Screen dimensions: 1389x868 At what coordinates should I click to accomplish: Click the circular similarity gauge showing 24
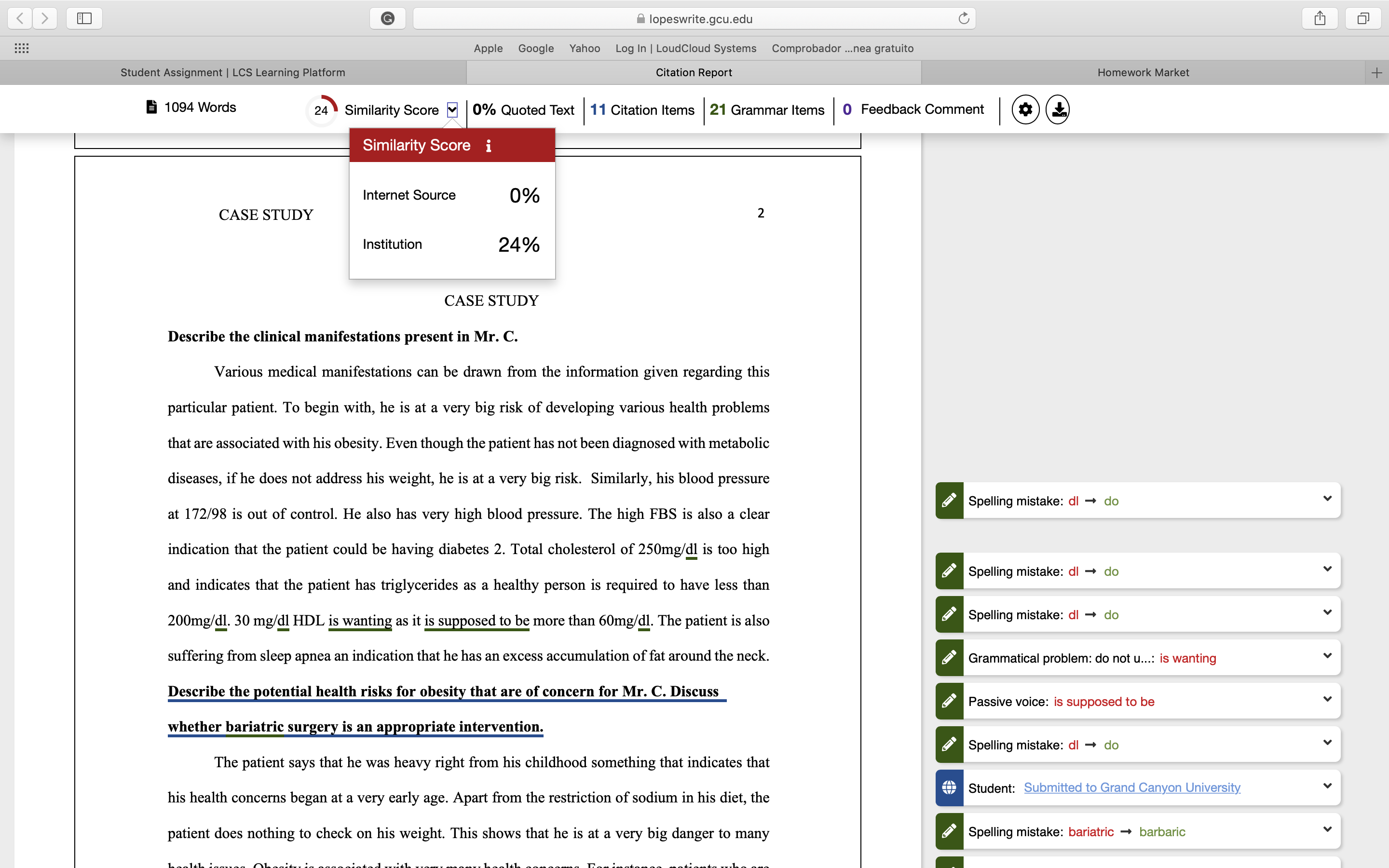click(321, 110)
